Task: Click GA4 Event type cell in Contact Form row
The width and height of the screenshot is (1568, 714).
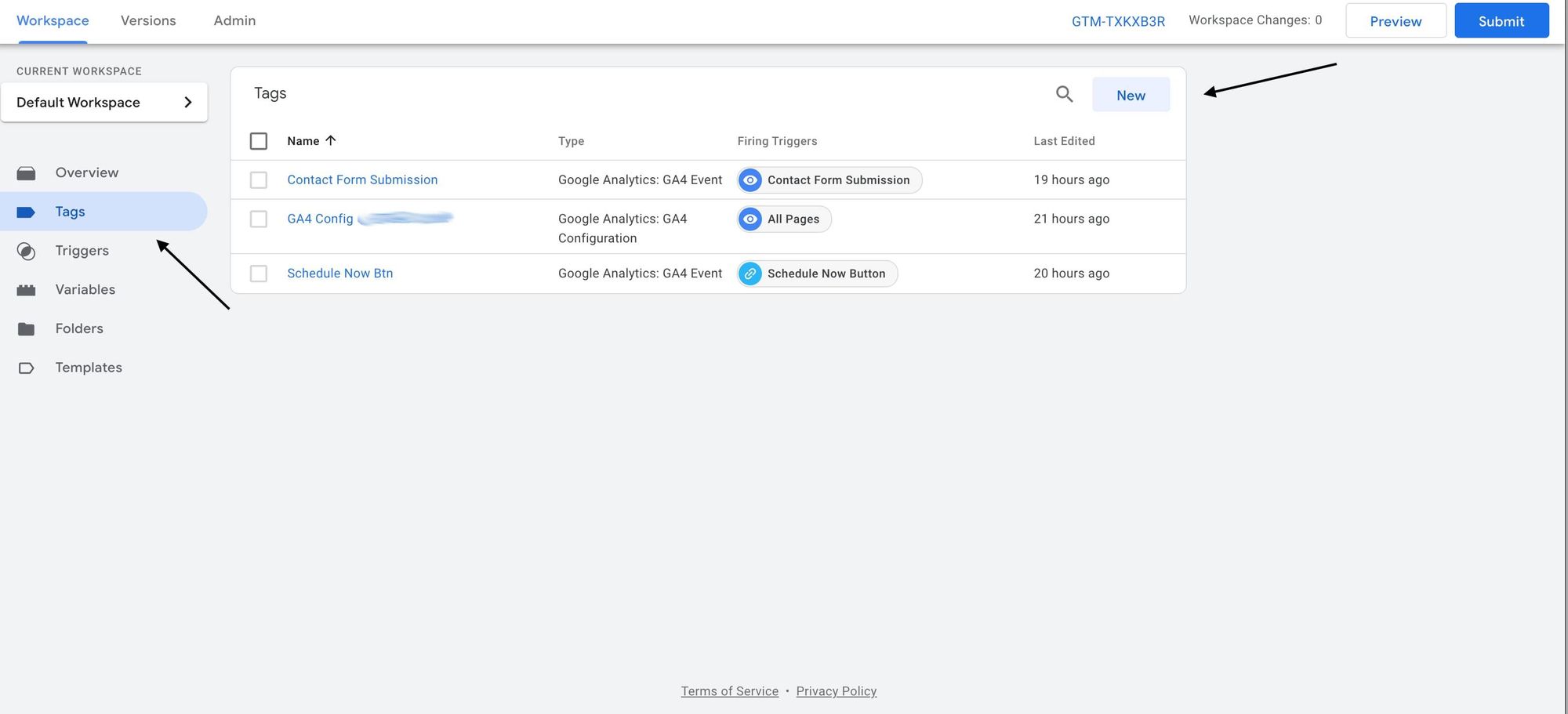Action: (x=640, y=179)
